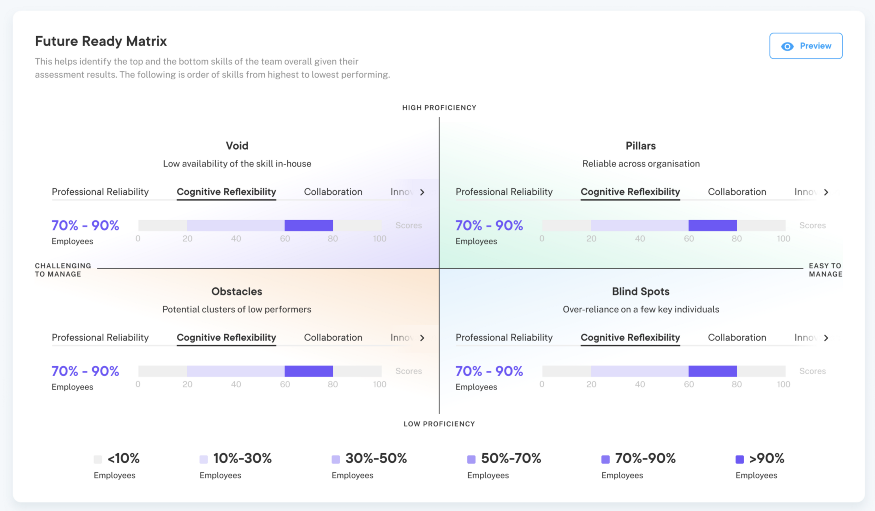Switch to Collaboration tab under Pillars
875x511 pixels.
[x=737, y=192]
